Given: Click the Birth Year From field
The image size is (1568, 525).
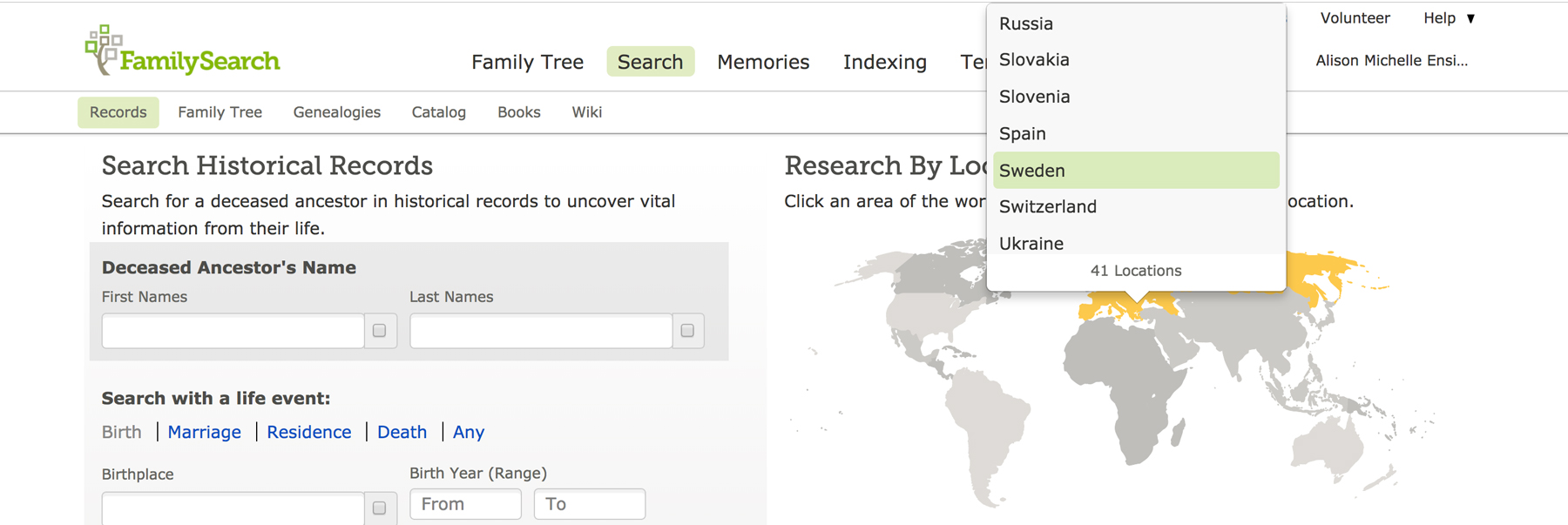Looking at the screenshot, I should click(x=465, y=504).
